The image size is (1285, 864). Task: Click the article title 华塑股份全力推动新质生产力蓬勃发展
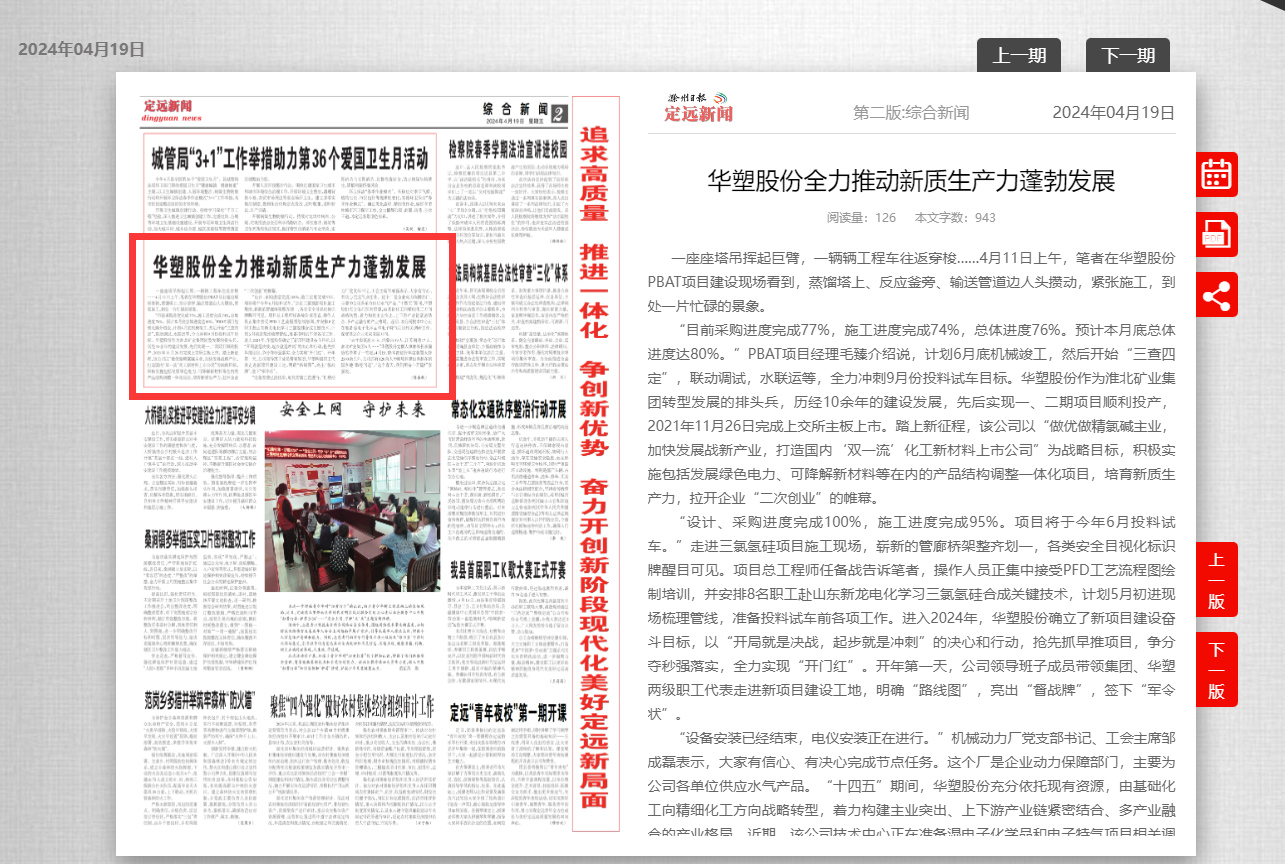[x=910, y=181]
